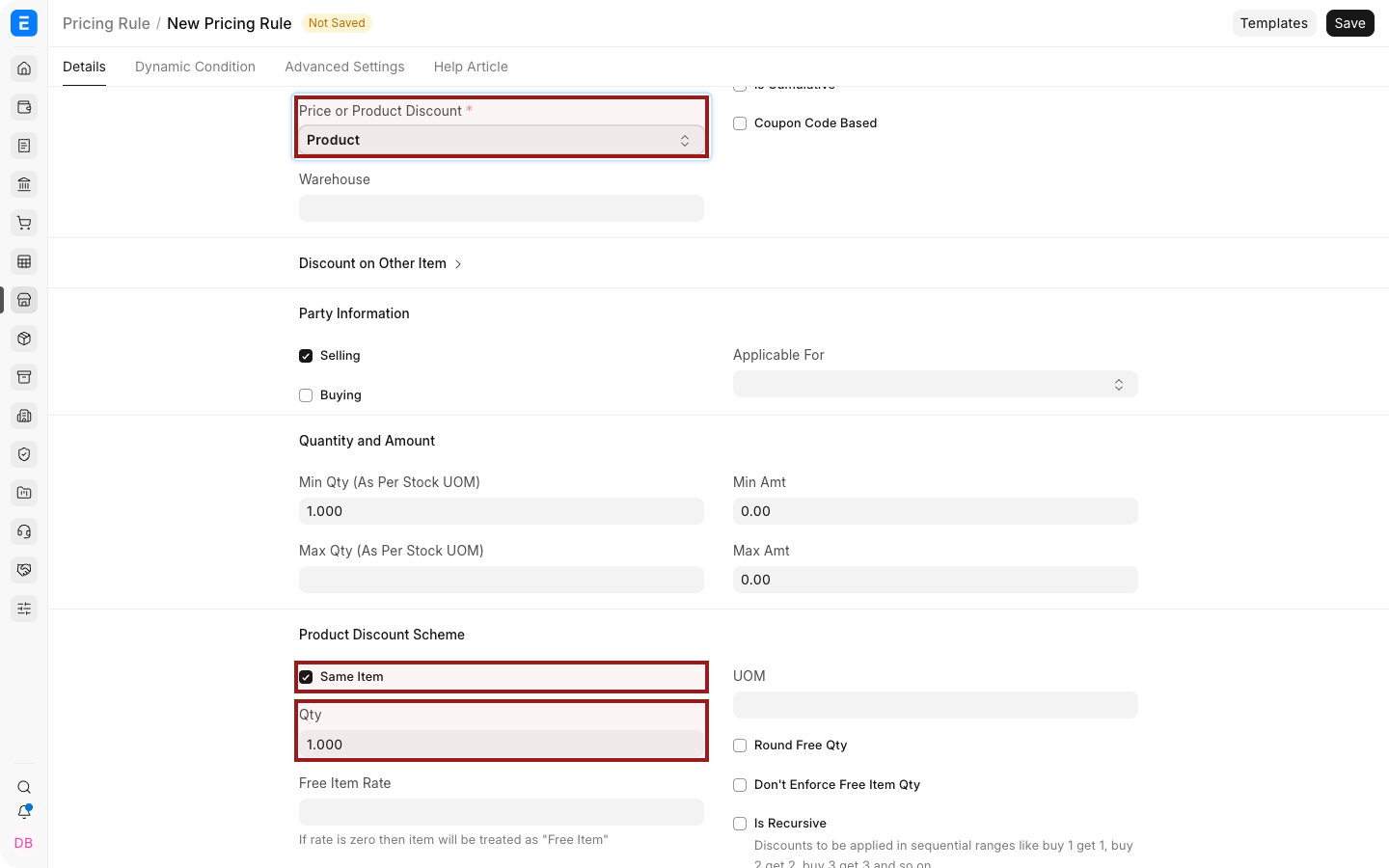Open the wallet icon in sidebar
Image resolution: width=1389 pixels, height=868 pixels.
point(24,107)
